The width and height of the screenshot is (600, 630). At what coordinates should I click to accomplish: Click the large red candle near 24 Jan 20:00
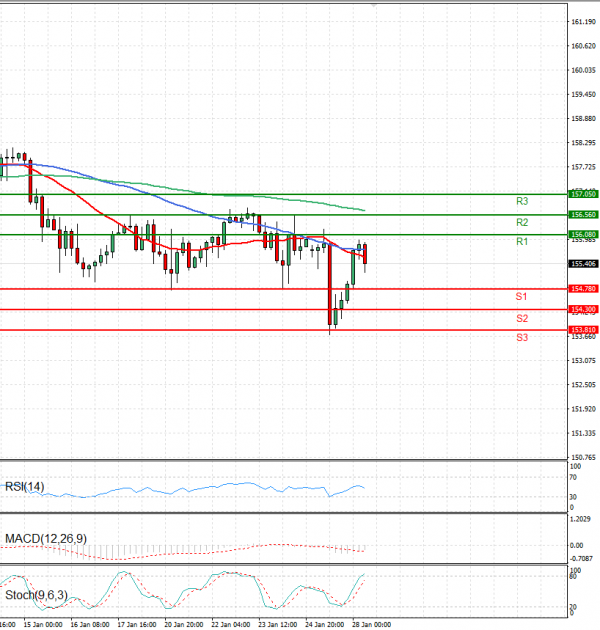(x=330, y=284)
